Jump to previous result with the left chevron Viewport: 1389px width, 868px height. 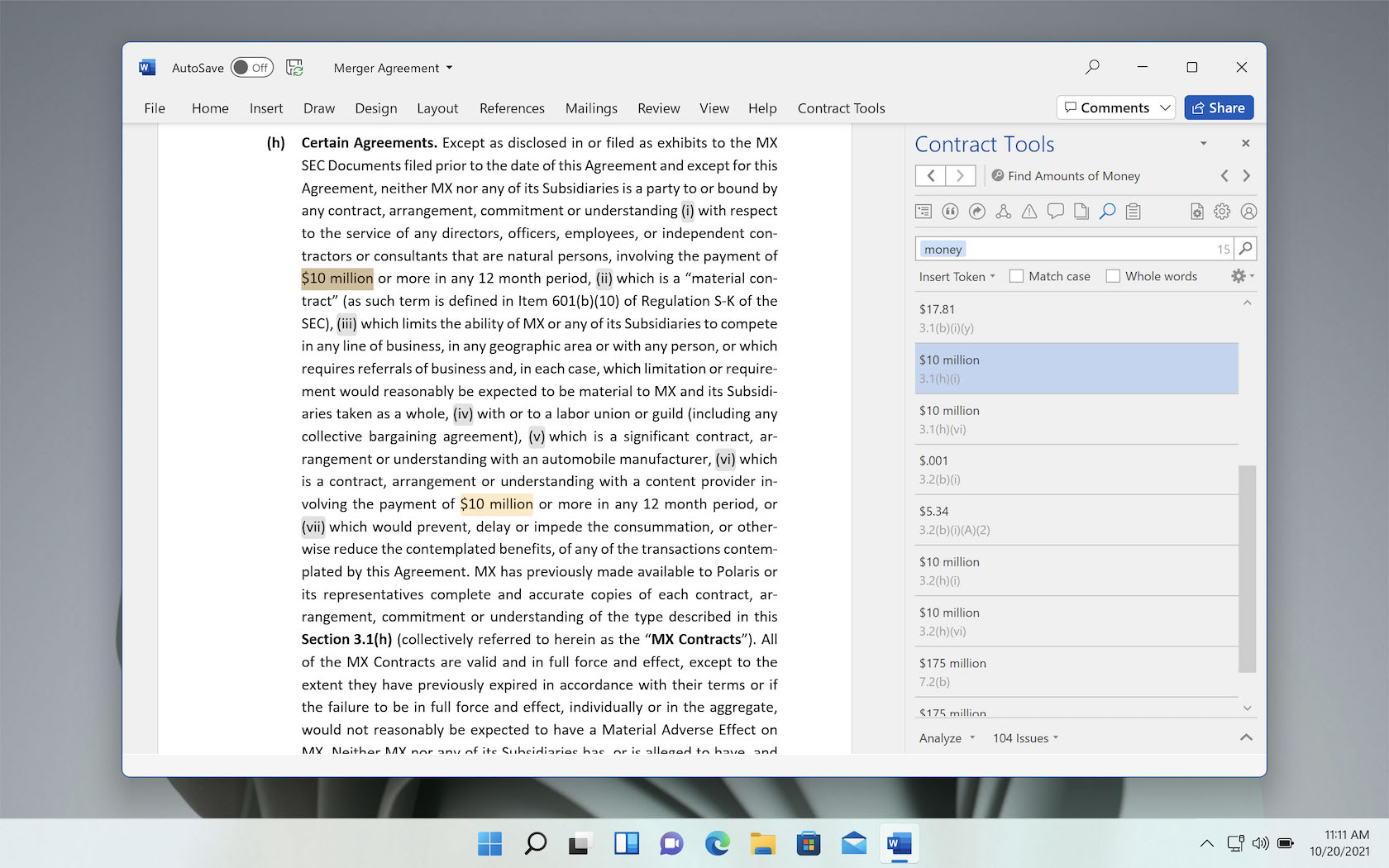1224,175
